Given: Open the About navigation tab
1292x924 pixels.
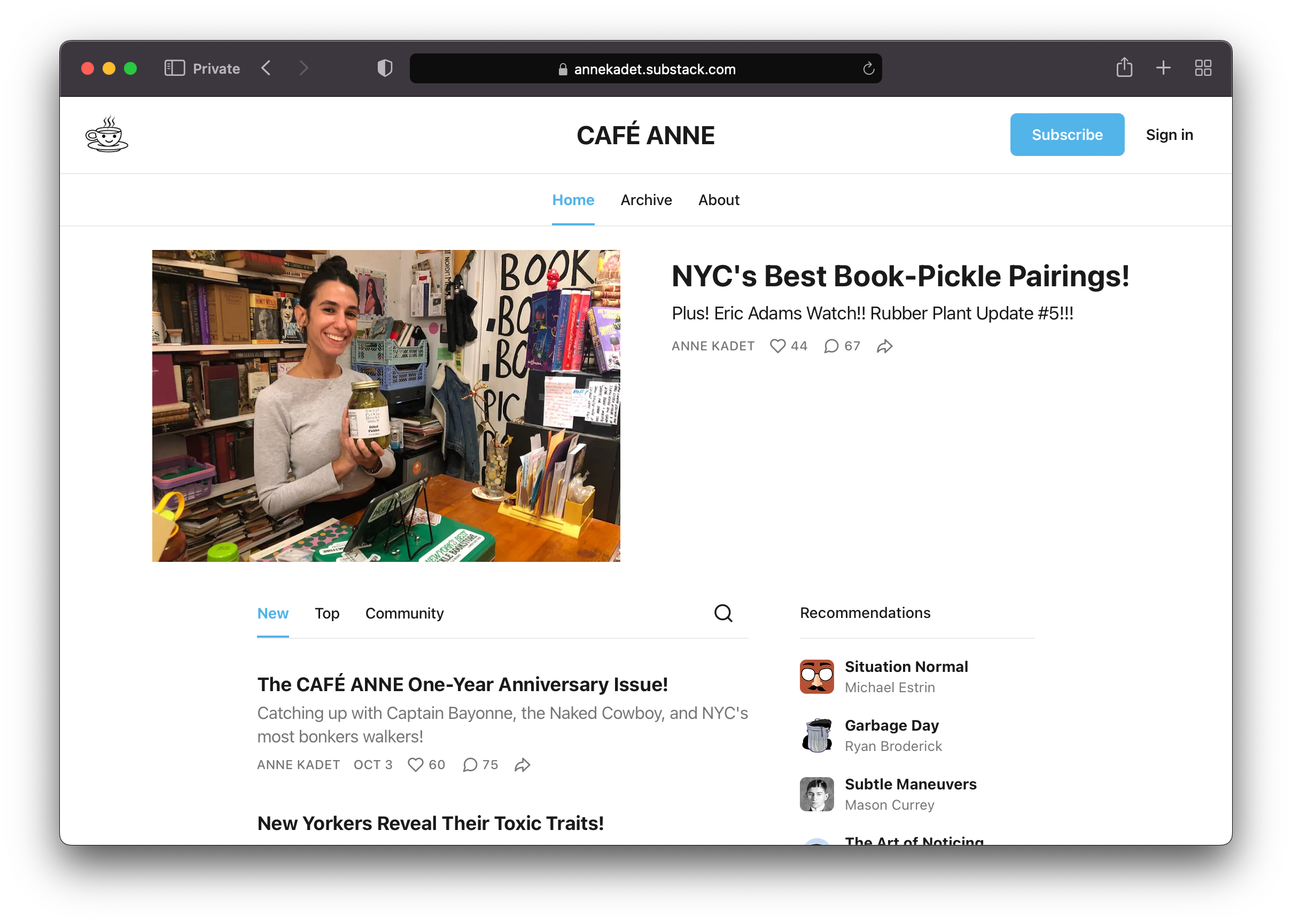Looking at the screenshot, I should [719, 200].
